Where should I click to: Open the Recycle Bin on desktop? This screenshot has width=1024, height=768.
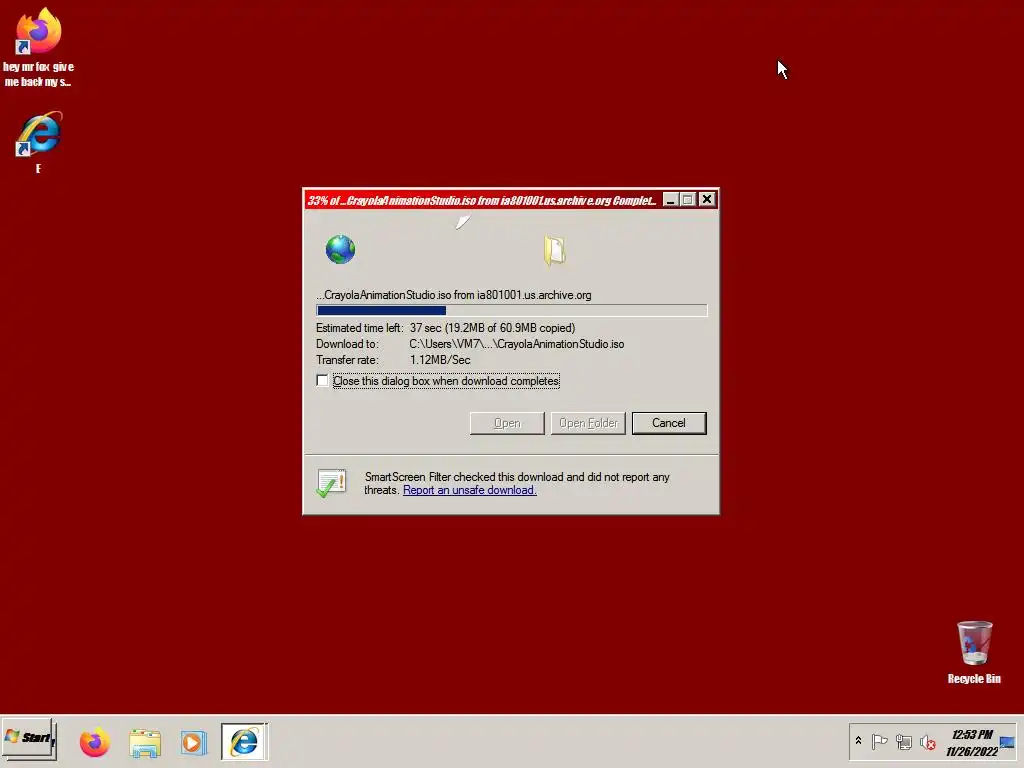(974, 652)
